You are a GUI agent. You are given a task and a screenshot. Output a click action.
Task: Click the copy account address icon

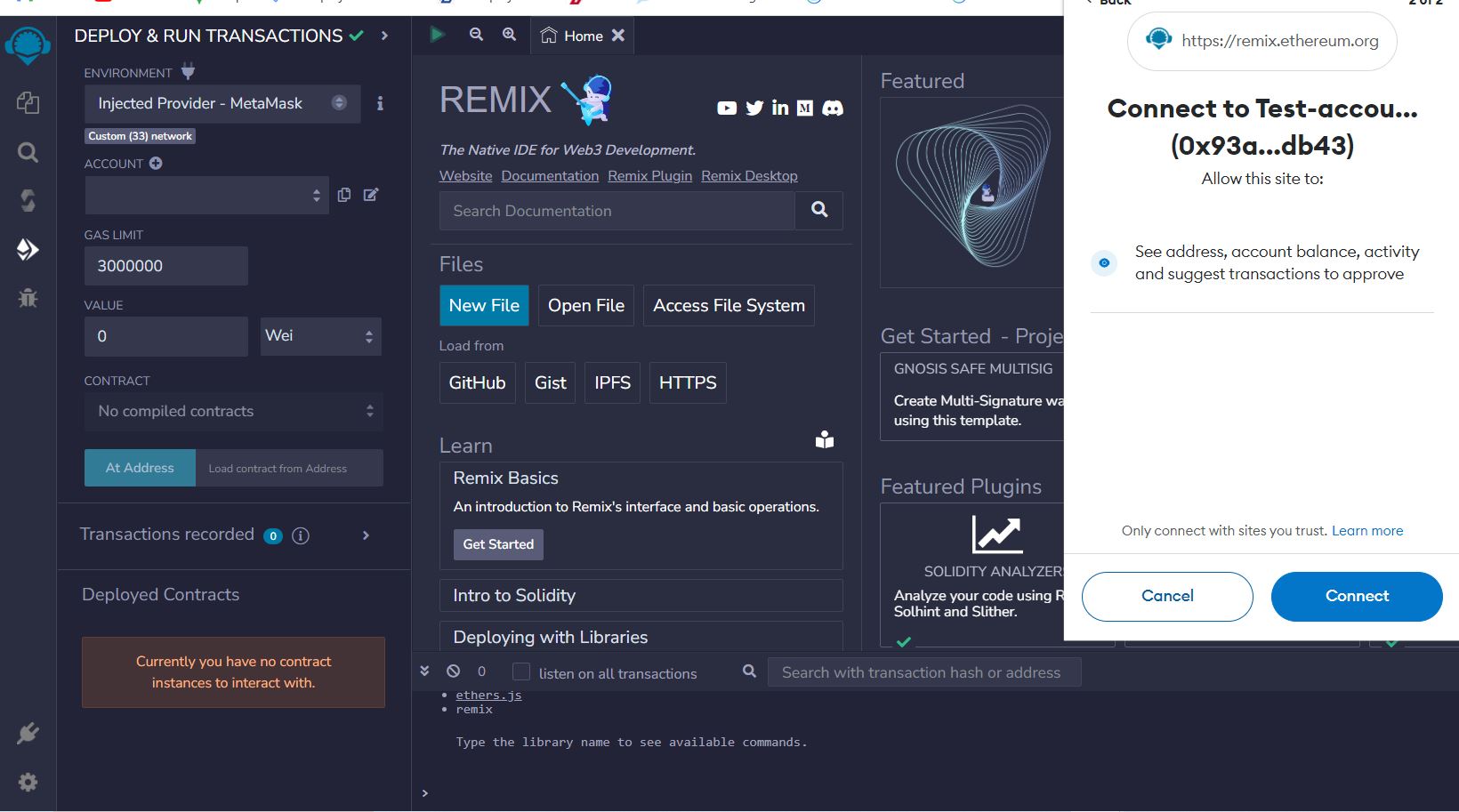point(344,195)
